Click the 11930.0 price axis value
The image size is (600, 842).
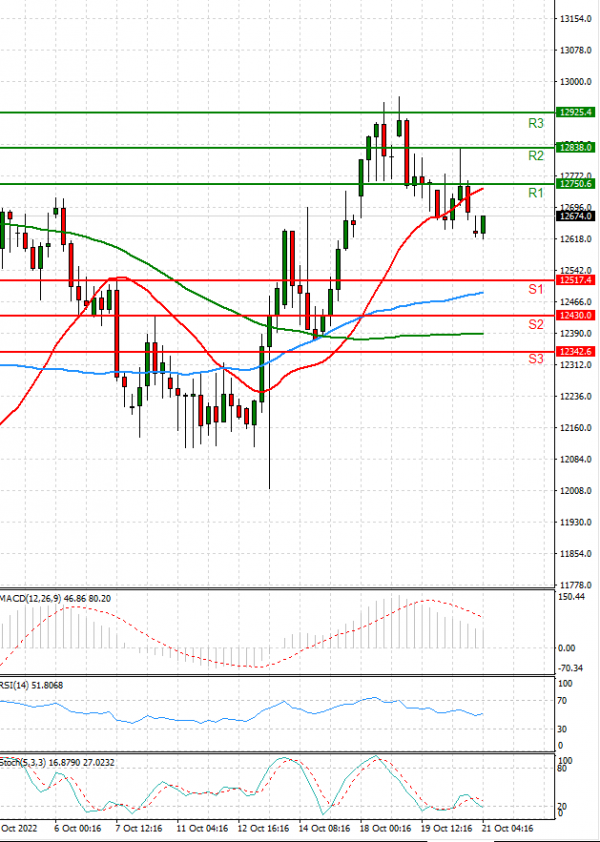click(x=576, y=522)
